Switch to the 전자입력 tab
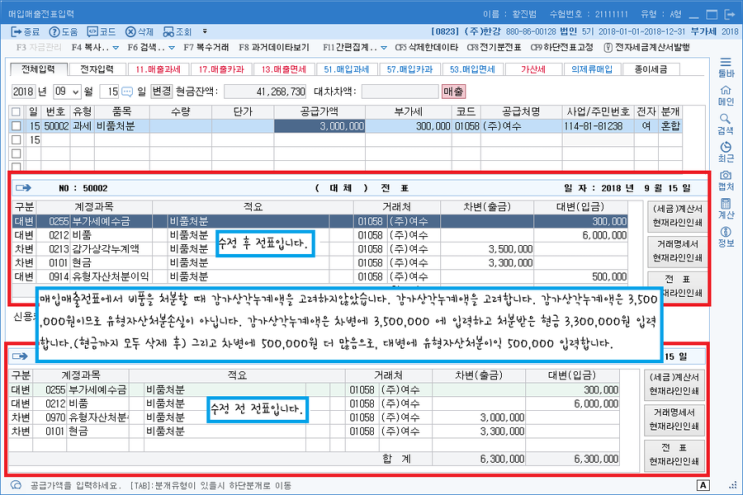The height and width of the screenshot is (495, 743). tap(97, 69)
